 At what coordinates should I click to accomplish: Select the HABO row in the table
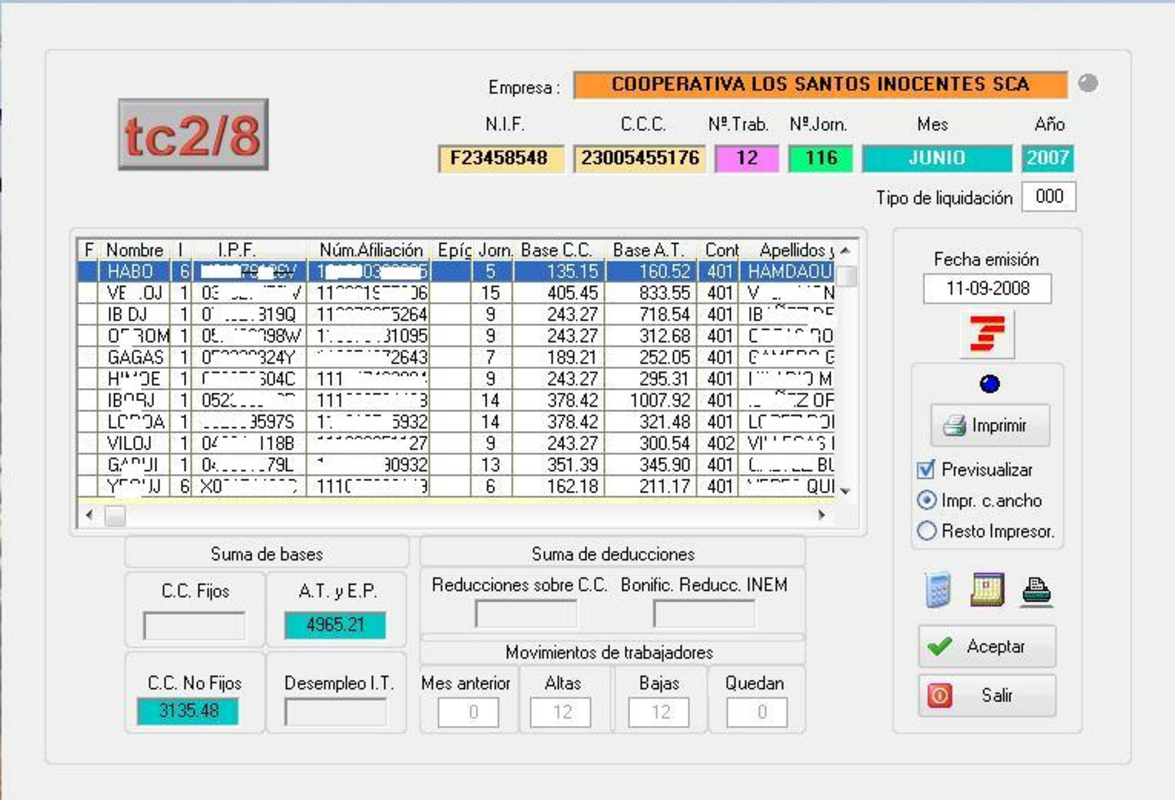coord(456,271)
